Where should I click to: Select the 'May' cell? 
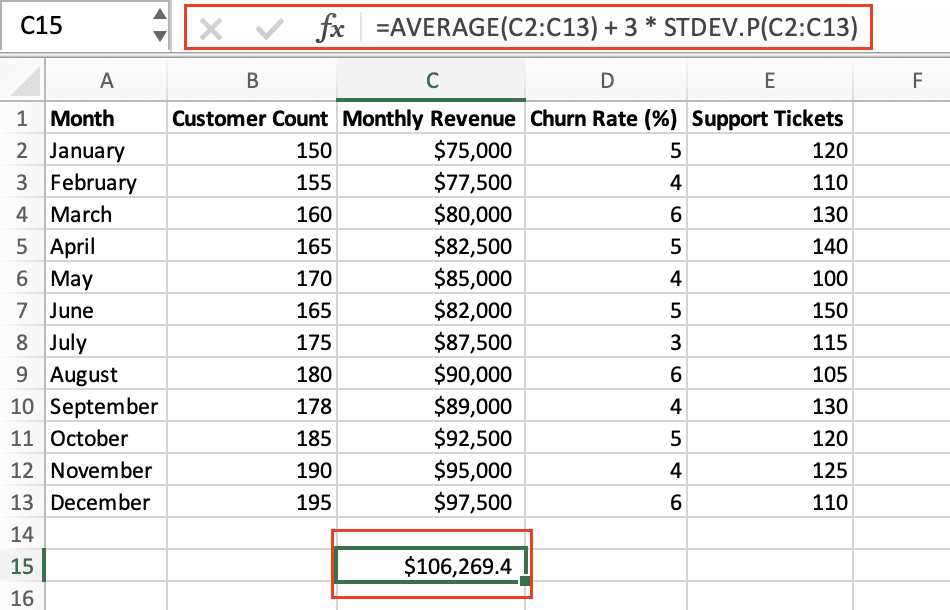coord(106,278)
